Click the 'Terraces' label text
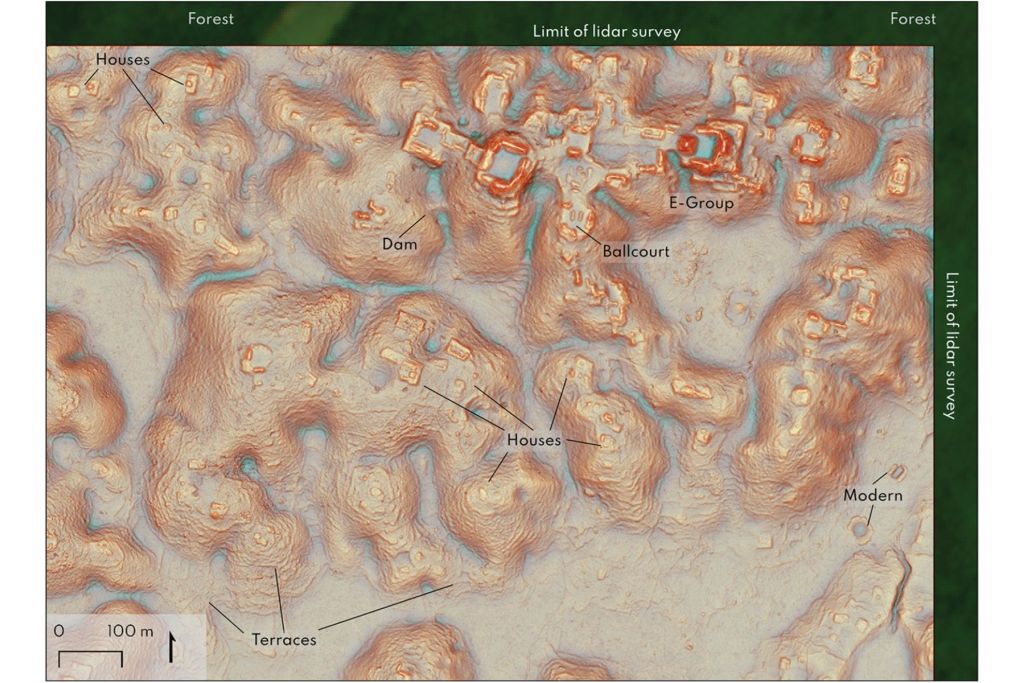 284,639
